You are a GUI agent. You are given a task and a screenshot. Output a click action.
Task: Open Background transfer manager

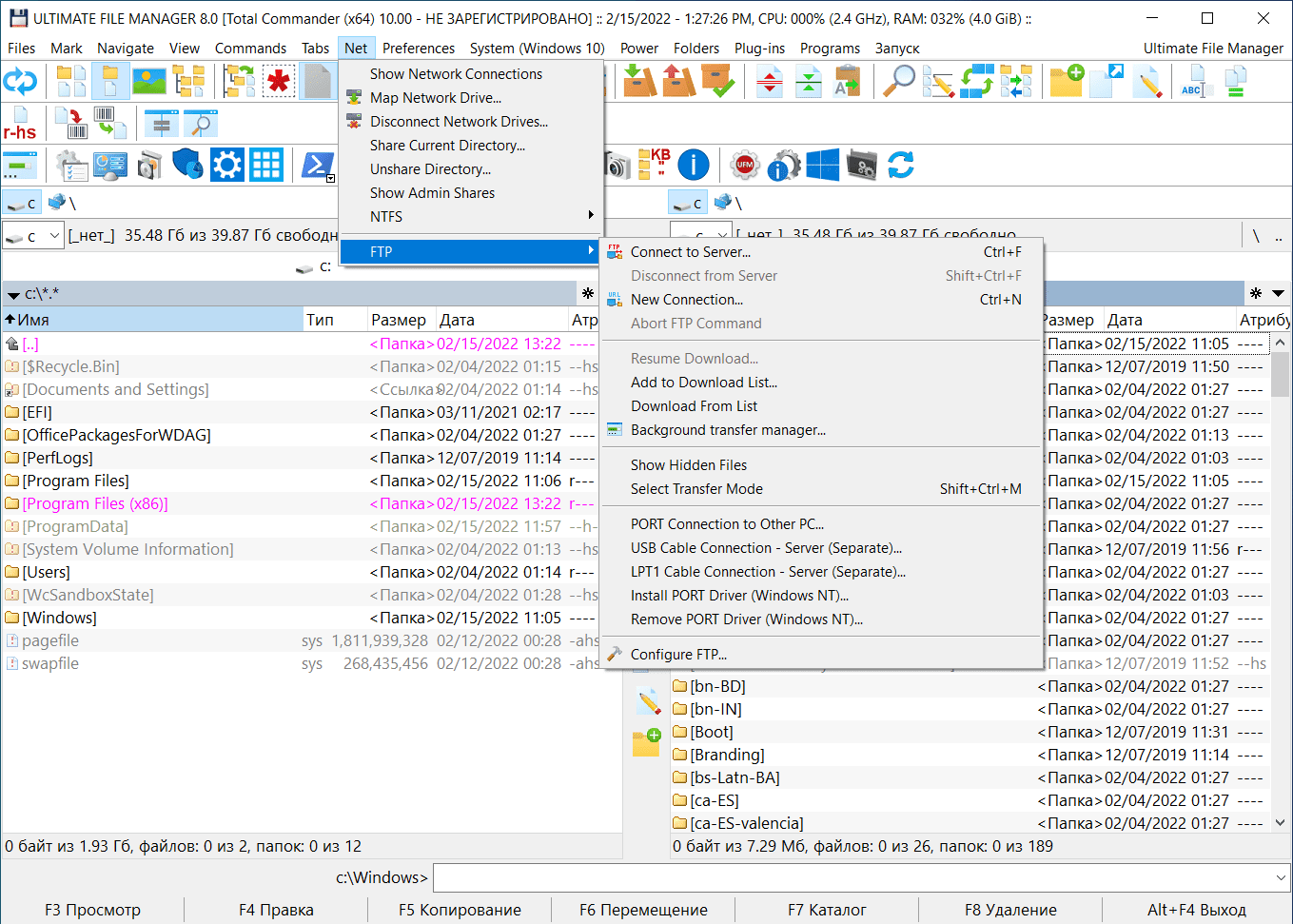[x=822, y=430]
